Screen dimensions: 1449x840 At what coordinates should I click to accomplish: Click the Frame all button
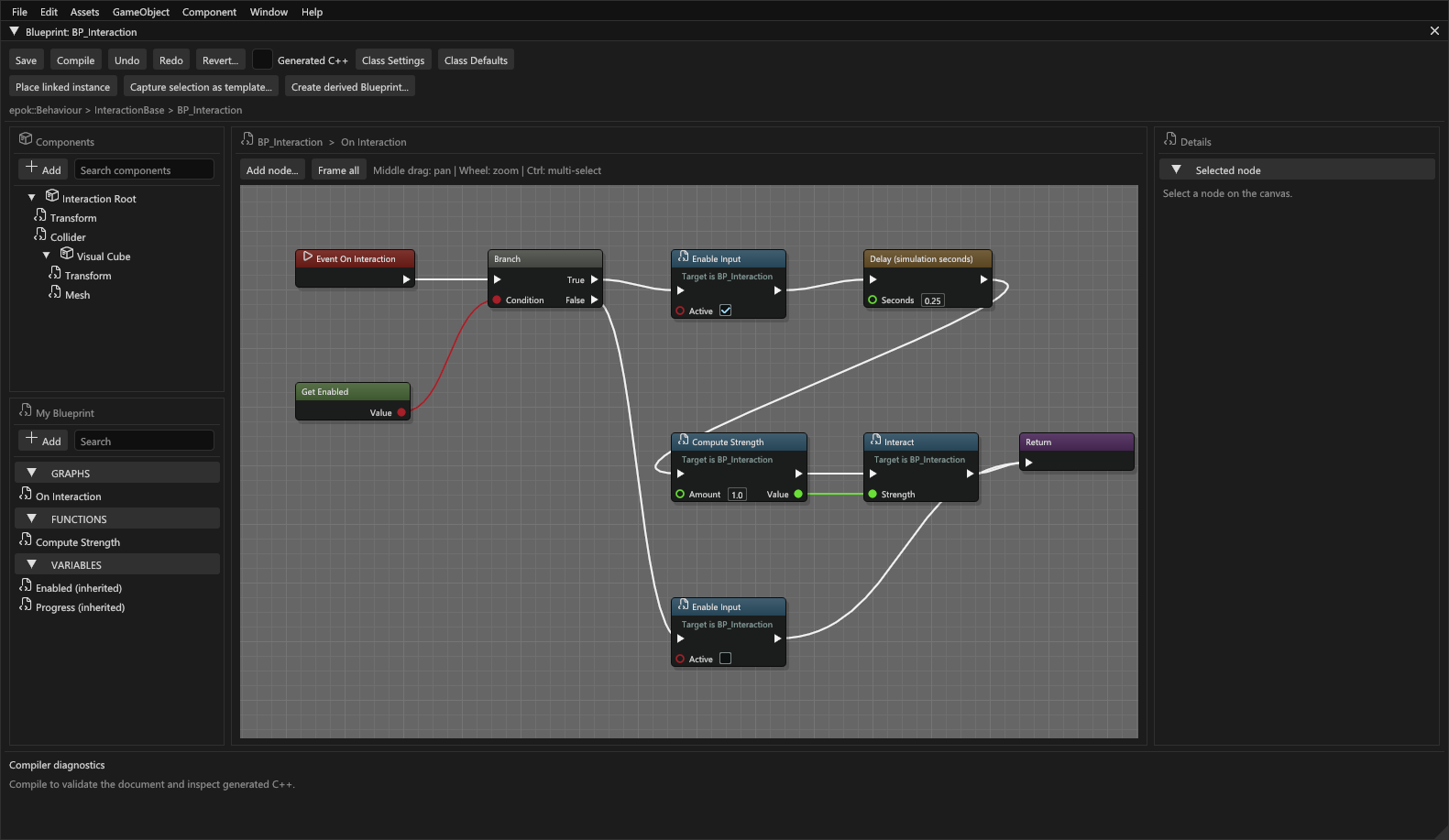(338, 170)
